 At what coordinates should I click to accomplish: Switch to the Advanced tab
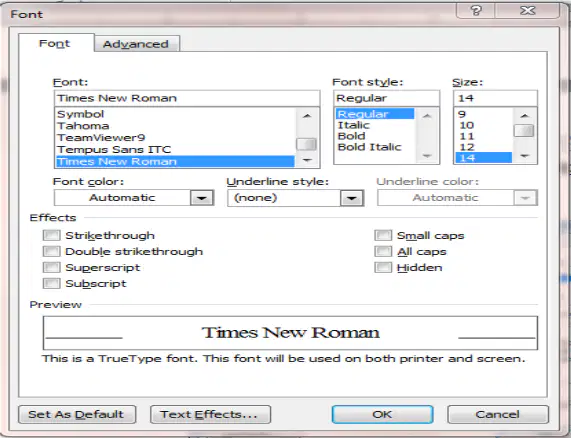coord(136,44)
